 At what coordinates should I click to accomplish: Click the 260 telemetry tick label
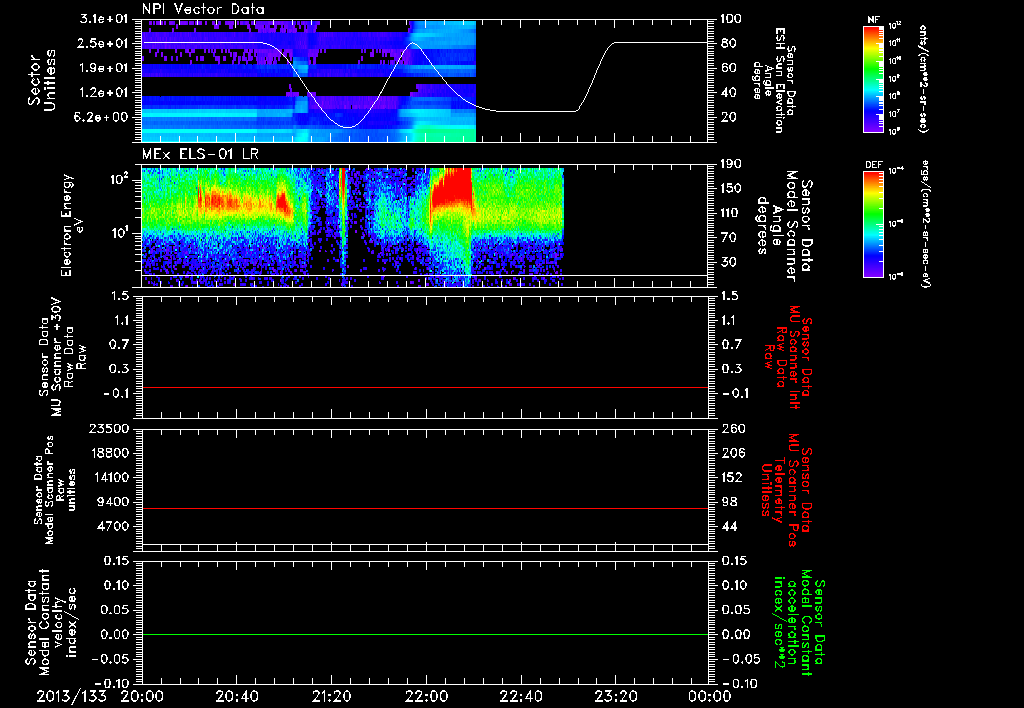click(731, 429)
